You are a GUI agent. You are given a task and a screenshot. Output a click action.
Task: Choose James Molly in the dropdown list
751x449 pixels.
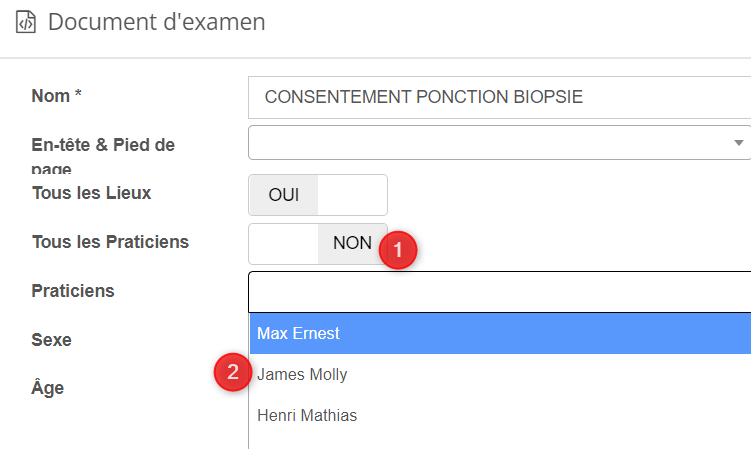coord(302,375)
